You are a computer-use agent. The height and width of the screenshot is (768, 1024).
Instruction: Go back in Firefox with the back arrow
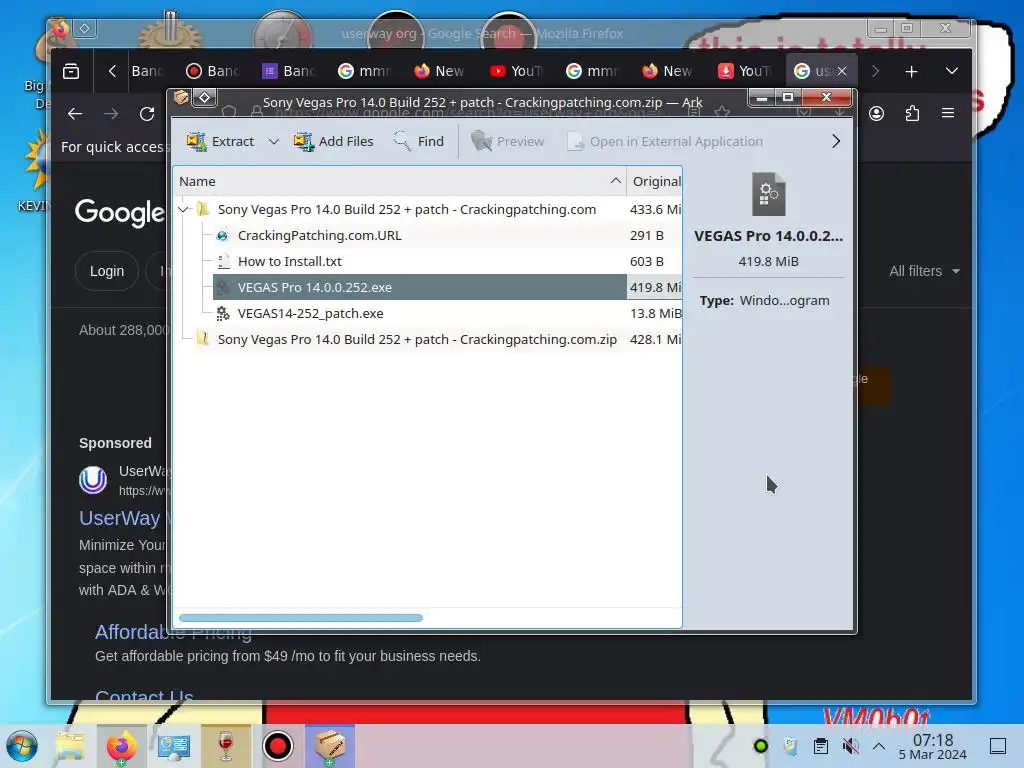75,114
